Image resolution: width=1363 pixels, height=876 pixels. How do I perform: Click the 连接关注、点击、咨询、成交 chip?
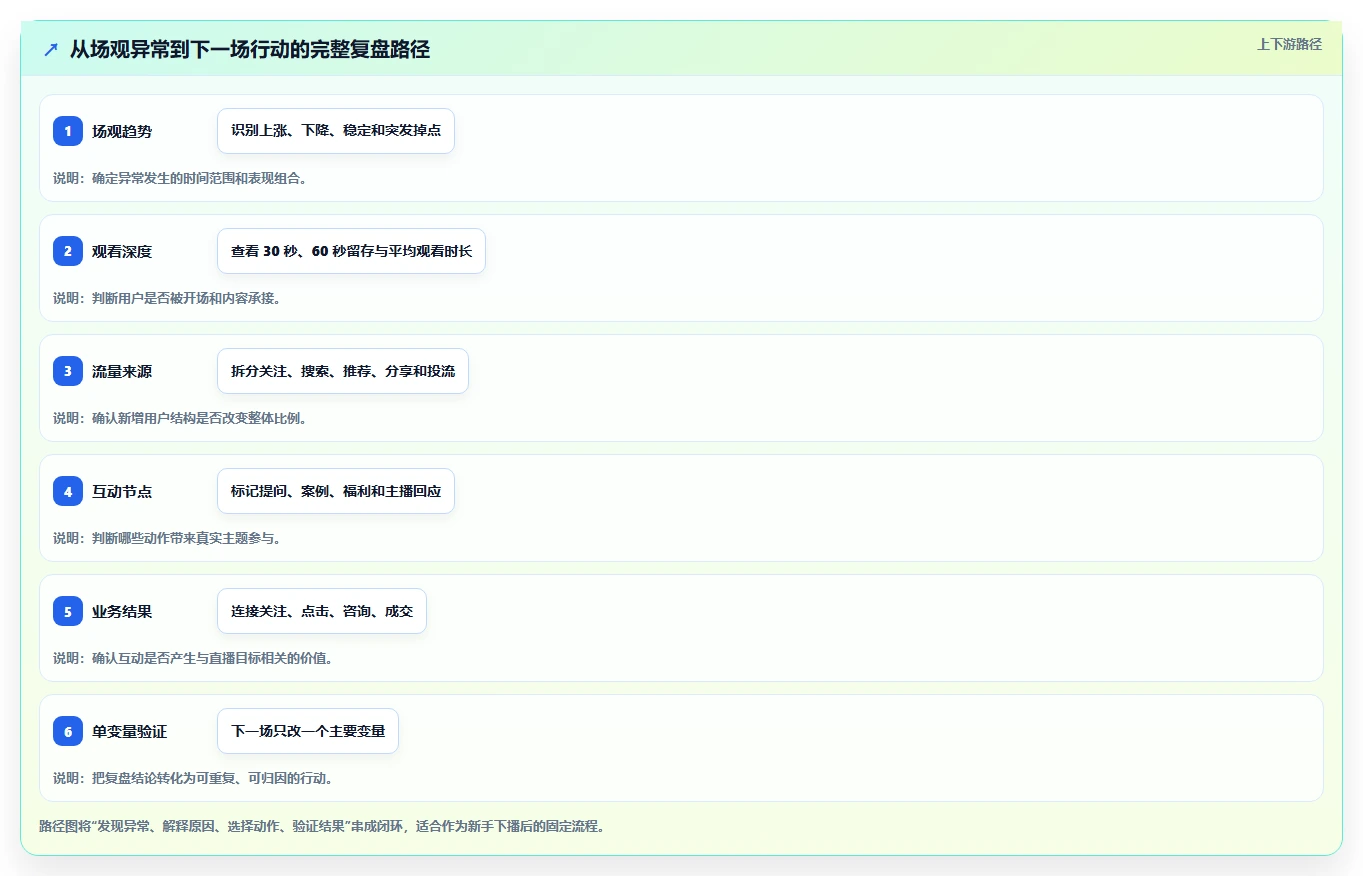pyautogui.click(x=322, y=611)
